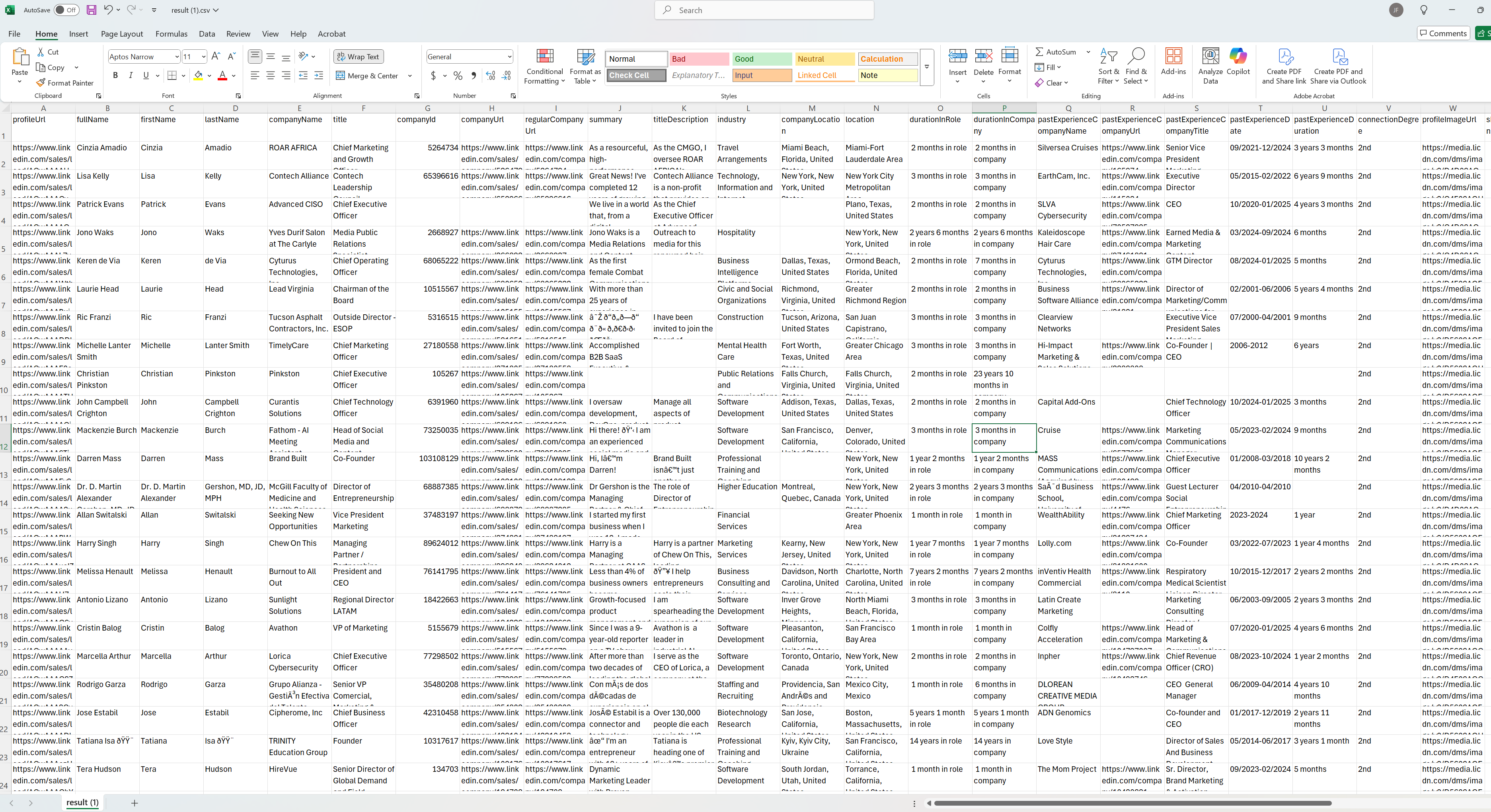Switch to the Data tab

[x=207, y=33]
